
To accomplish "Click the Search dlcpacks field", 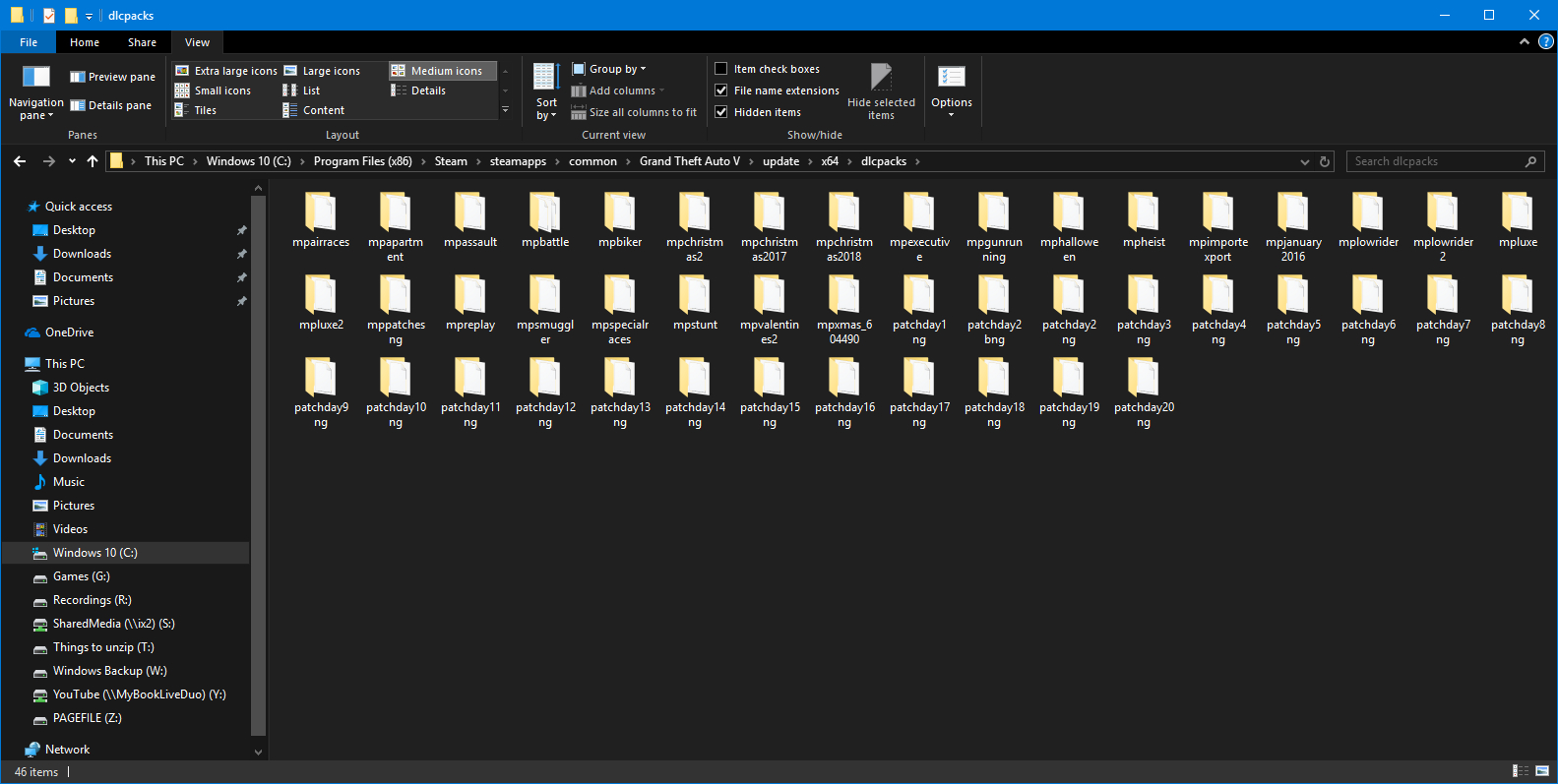I will click(1445, 161).
